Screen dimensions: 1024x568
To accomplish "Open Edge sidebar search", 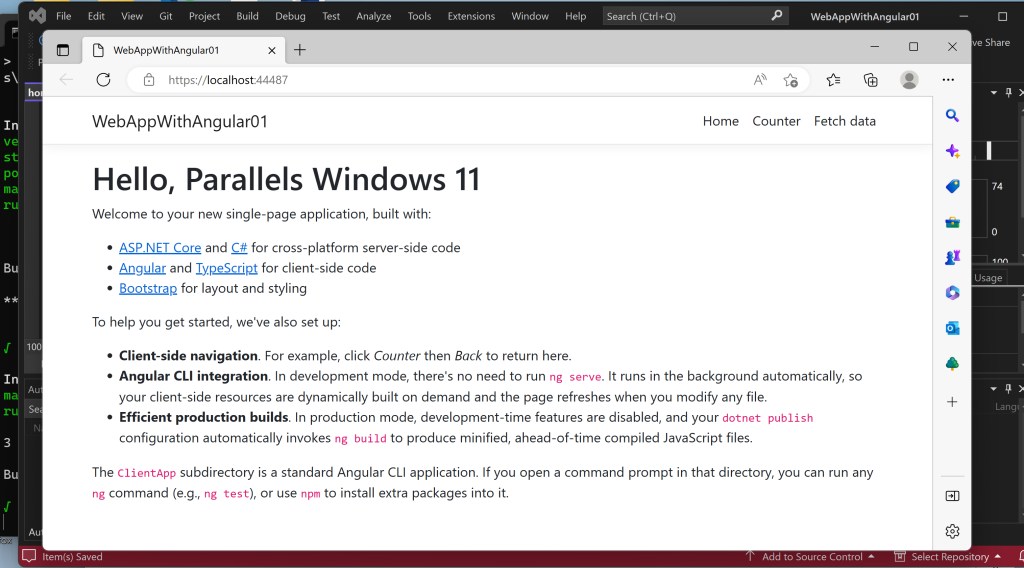I will point(952,116).
